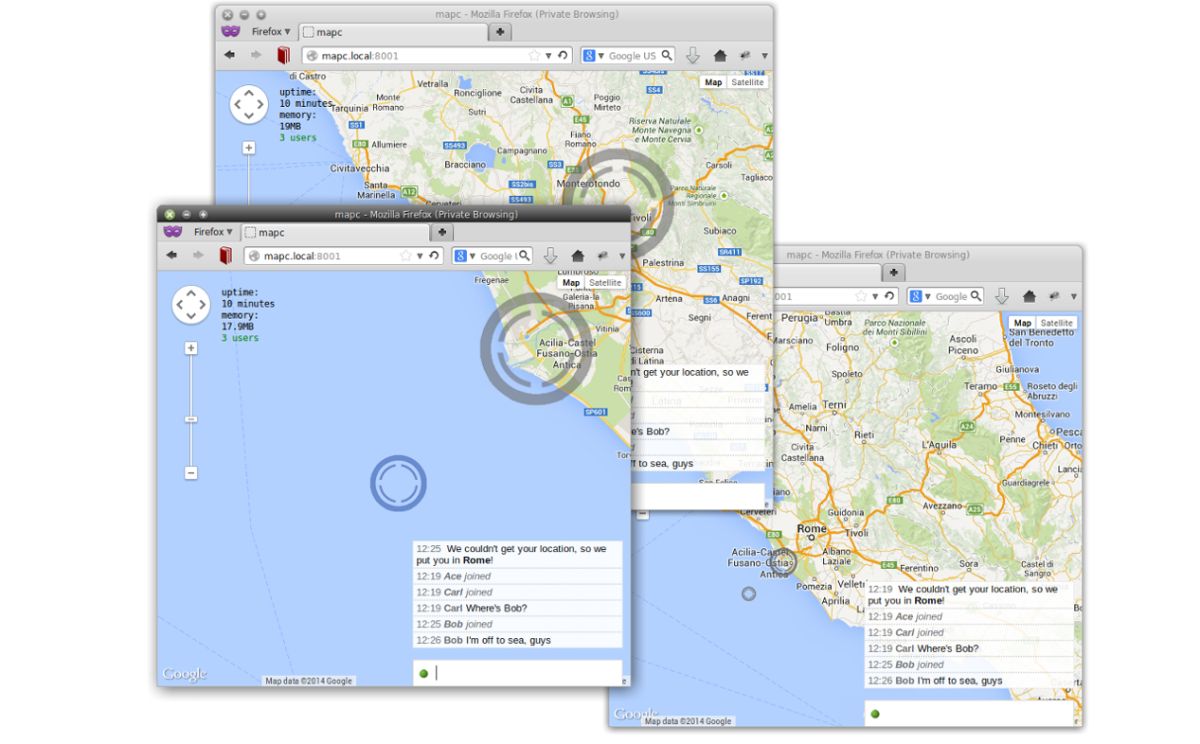The width and height of the screenshot is (1200, 744).
Task: Open red bookmarks book icon in front window
Action: coord(226,256)
